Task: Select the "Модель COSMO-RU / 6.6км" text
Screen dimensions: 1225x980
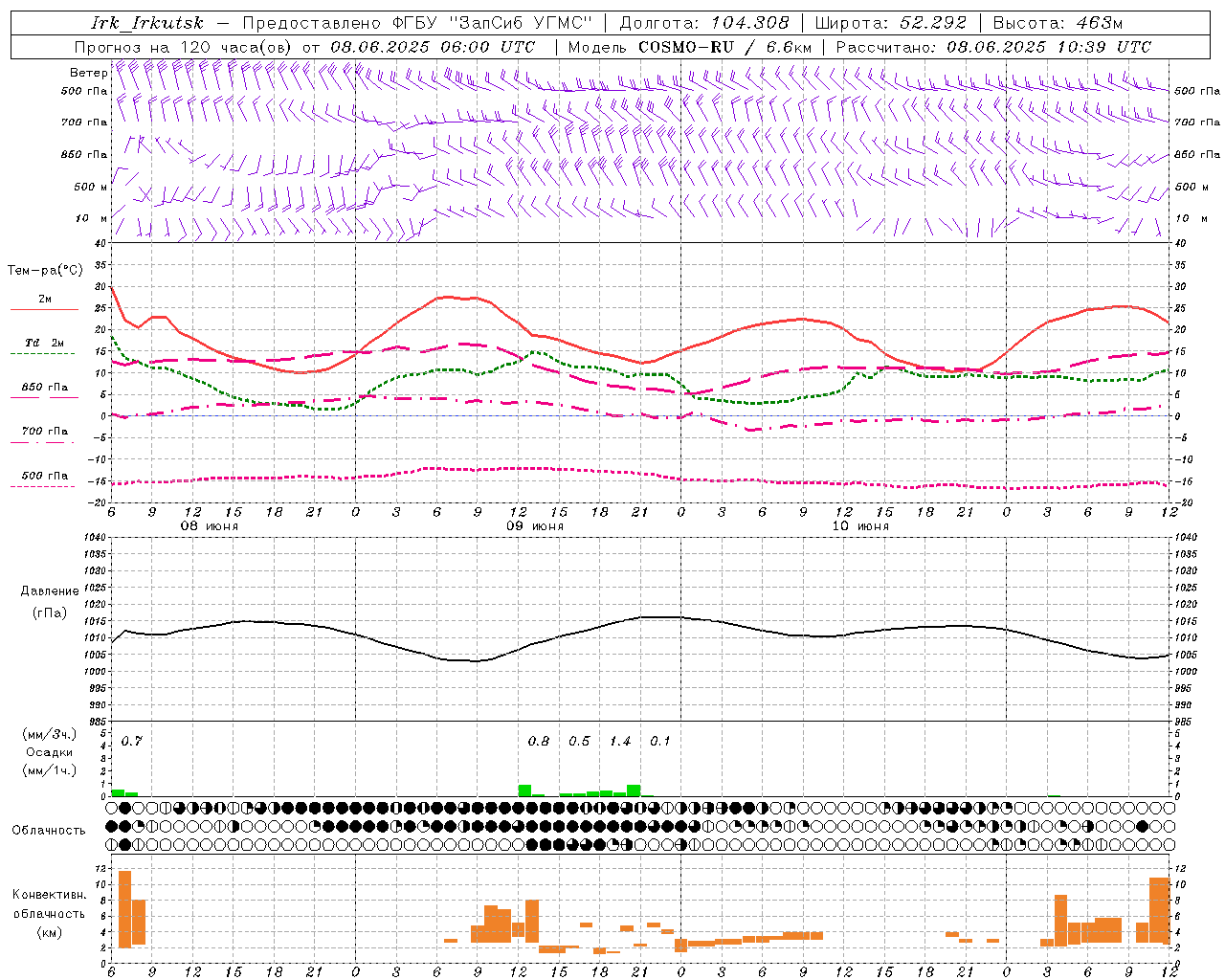Action: pos(689,47)
